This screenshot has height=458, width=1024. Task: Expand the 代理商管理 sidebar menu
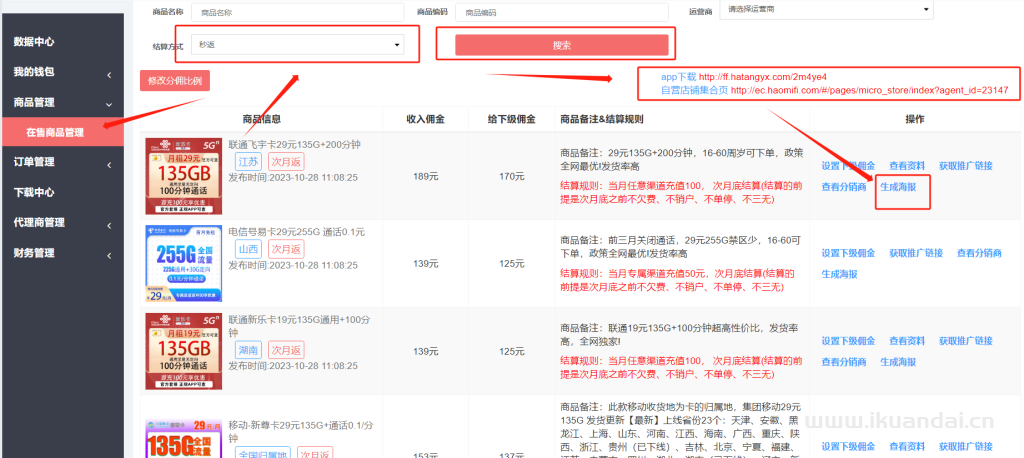61,223
